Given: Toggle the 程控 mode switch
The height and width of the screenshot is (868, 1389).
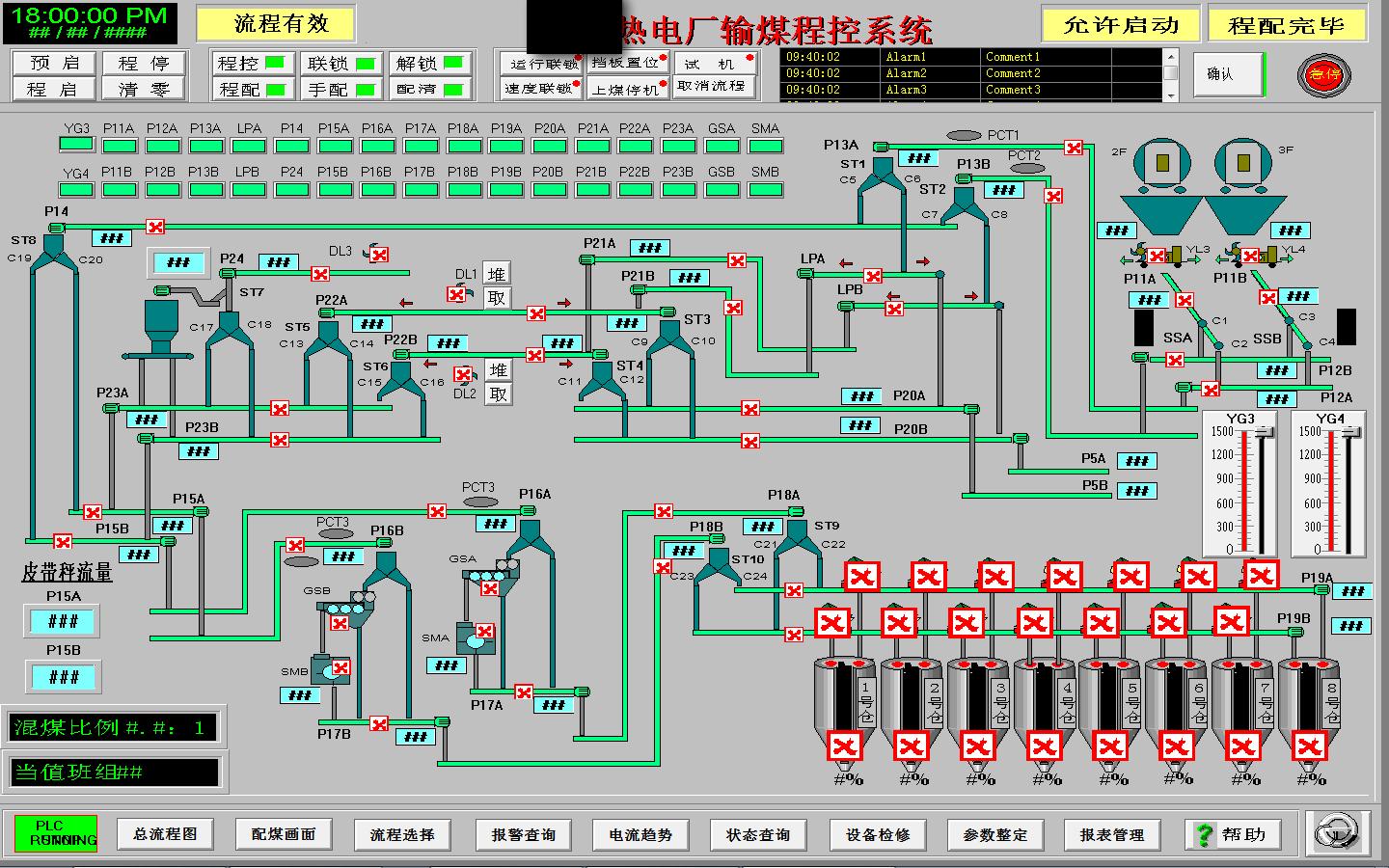Looking at the screenshot, I should click(x=253, y=64).
